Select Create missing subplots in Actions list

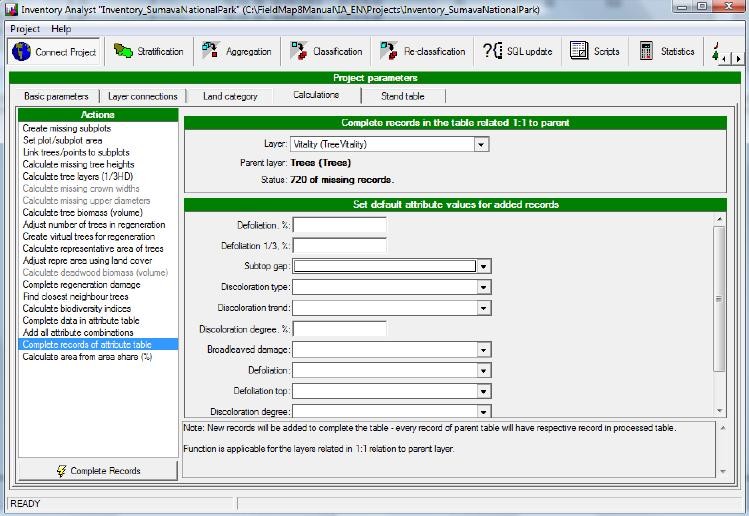(66, 129)
